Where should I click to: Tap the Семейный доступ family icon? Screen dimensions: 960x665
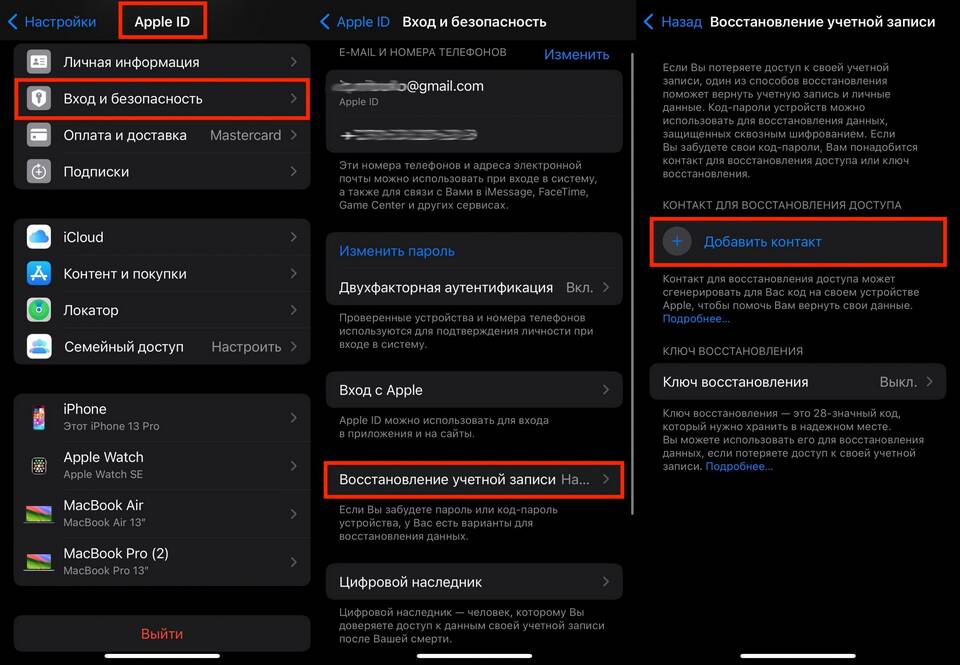point(39,347)
